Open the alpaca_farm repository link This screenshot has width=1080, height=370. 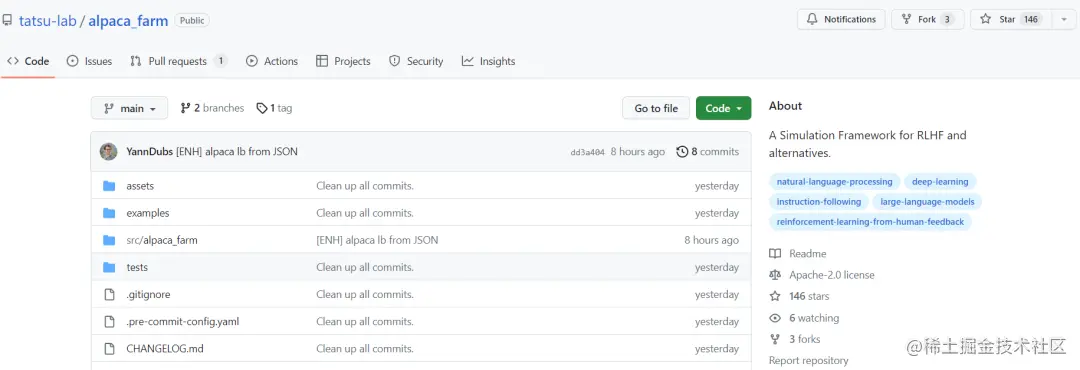(128, 21)
